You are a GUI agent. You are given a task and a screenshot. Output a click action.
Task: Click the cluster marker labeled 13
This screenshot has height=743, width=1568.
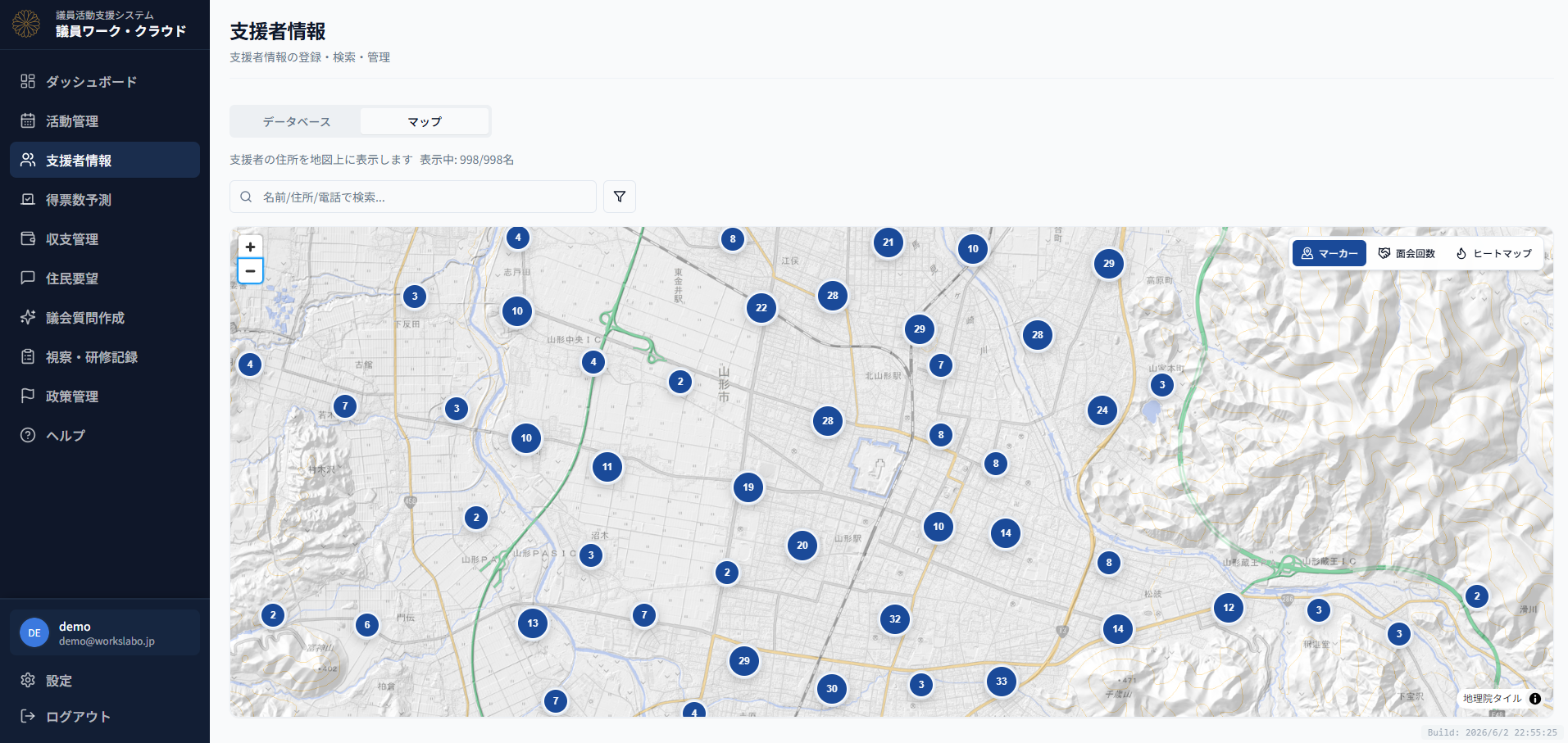(533, 623)
